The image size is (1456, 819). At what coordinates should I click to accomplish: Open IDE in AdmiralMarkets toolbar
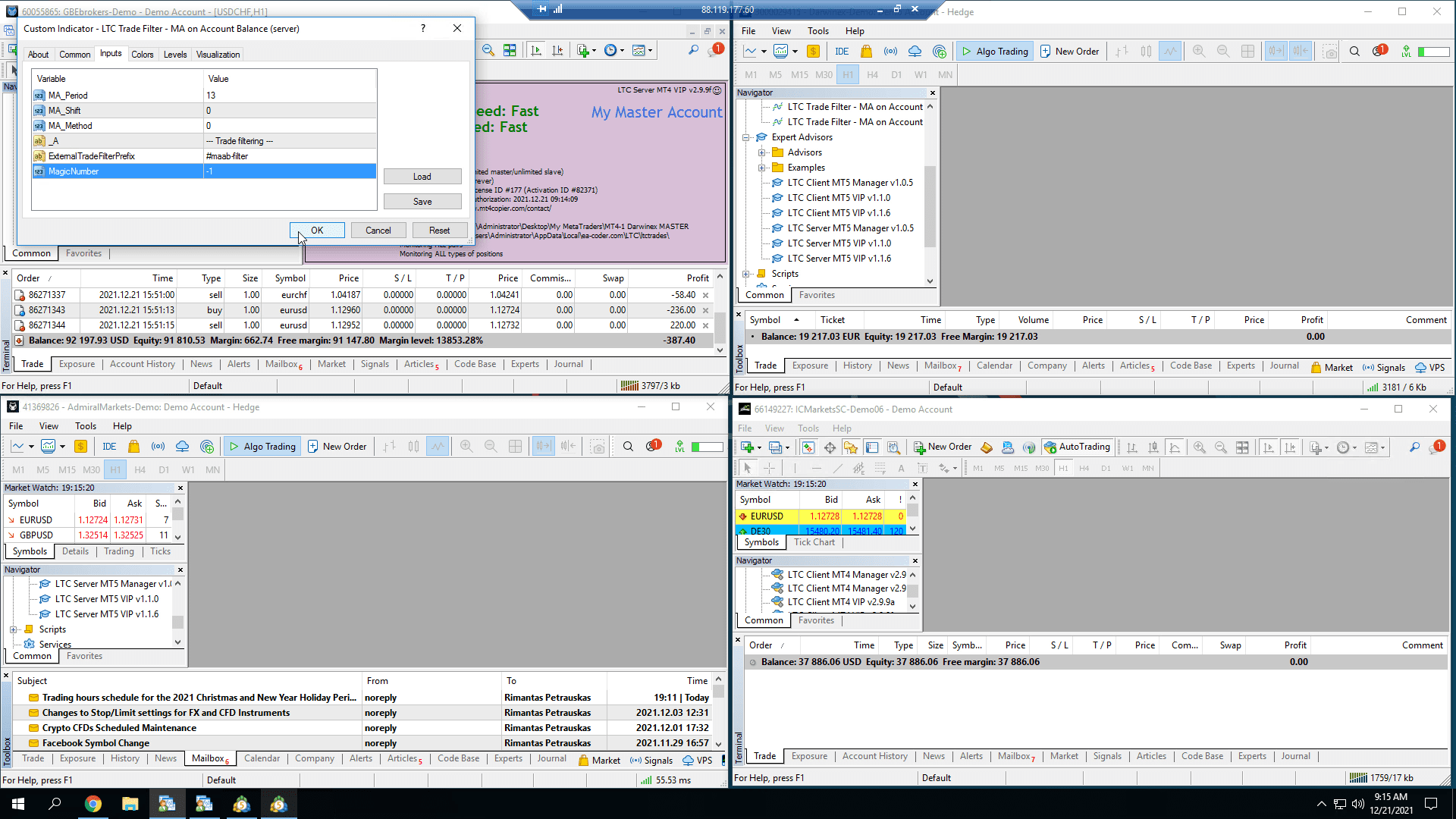click(x=109, y=447)
